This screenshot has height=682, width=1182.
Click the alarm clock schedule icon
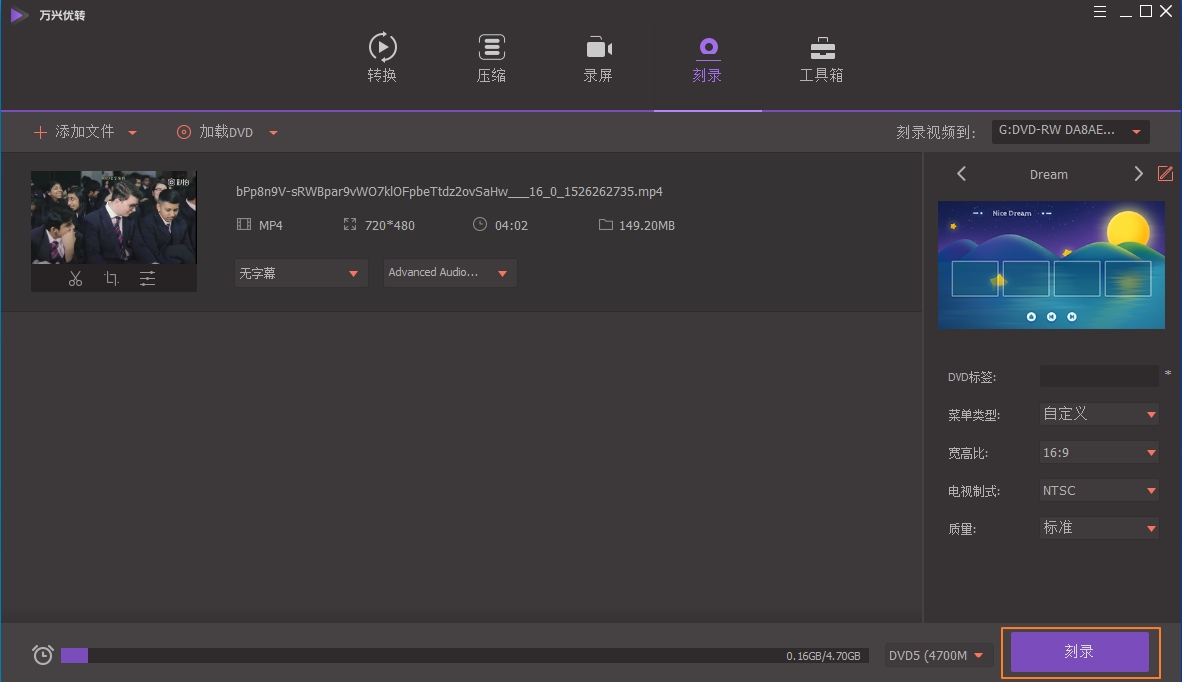pyautogui.click(x=43, y=654)
